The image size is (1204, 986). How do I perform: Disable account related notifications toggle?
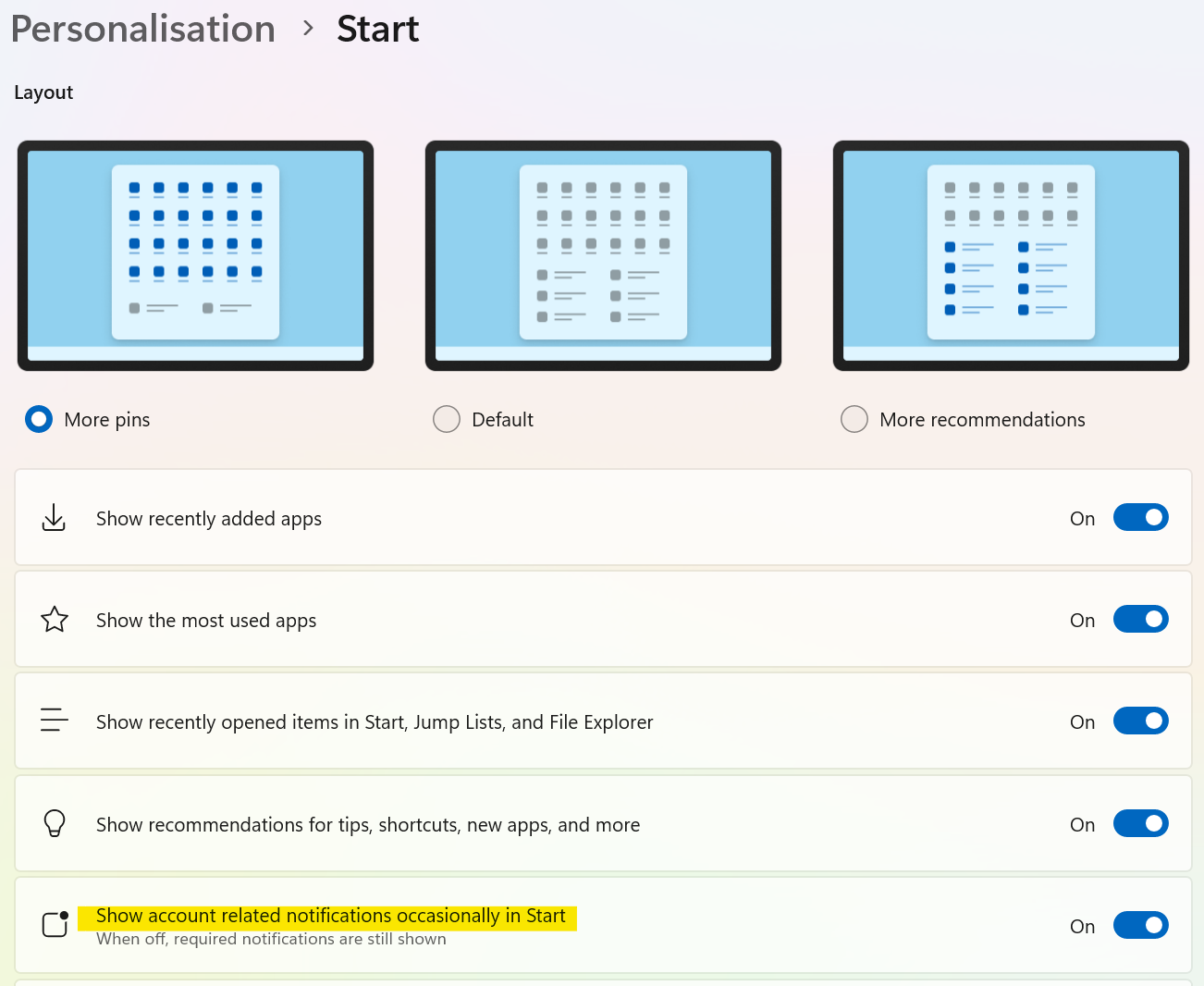point(1140,926)
